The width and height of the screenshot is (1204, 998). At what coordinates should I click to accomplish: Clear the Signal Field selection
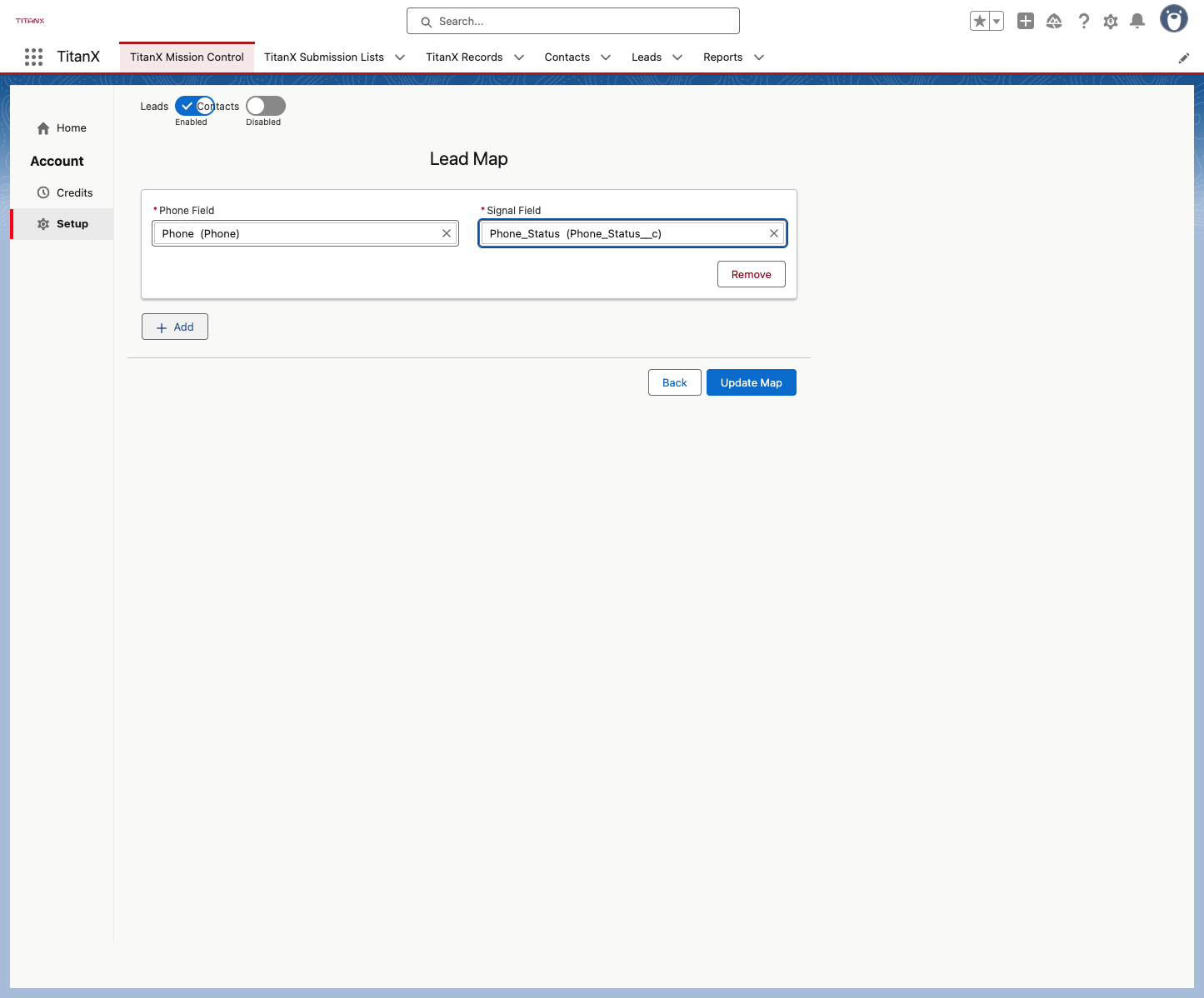[774, 233]
